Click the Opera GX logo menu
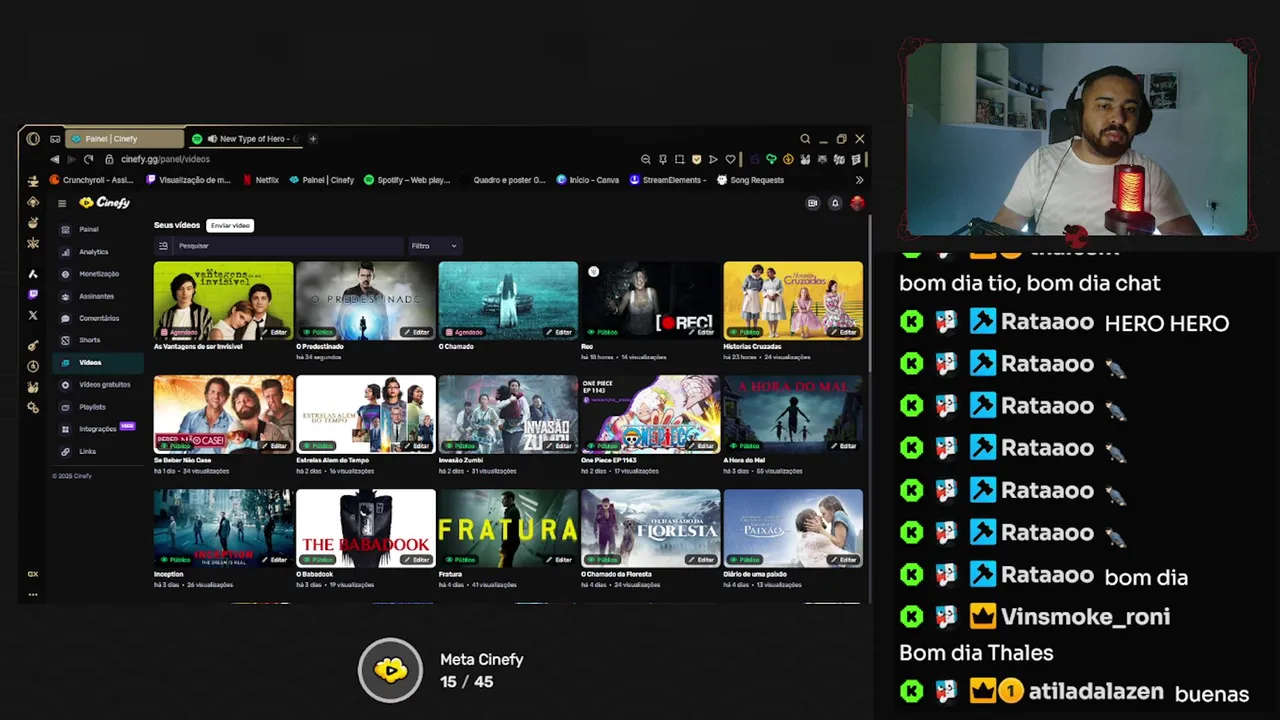1280x720 pixels. click(x=33, y=139)
